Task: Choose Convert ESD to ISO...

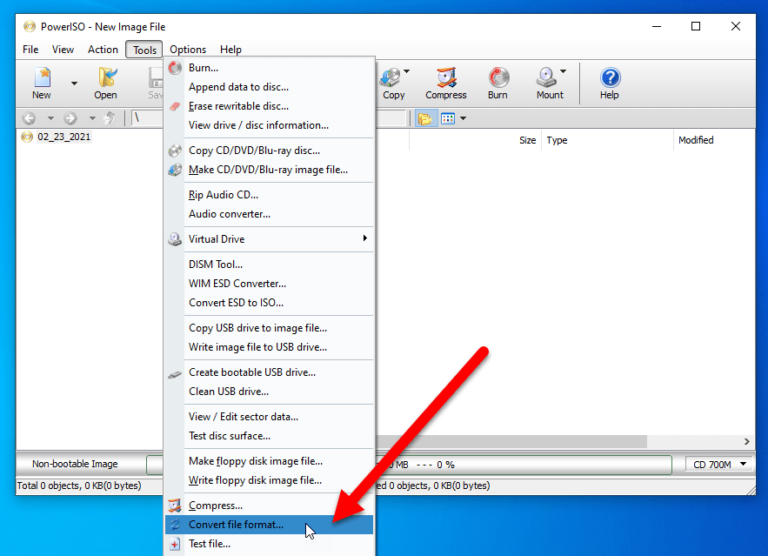Action: click(269, 303)
